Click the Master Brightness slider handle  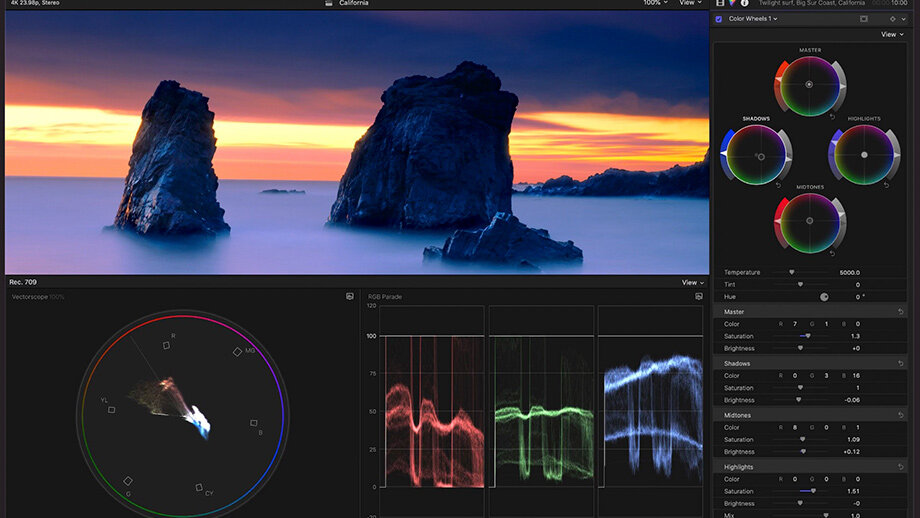click(800, 348)
